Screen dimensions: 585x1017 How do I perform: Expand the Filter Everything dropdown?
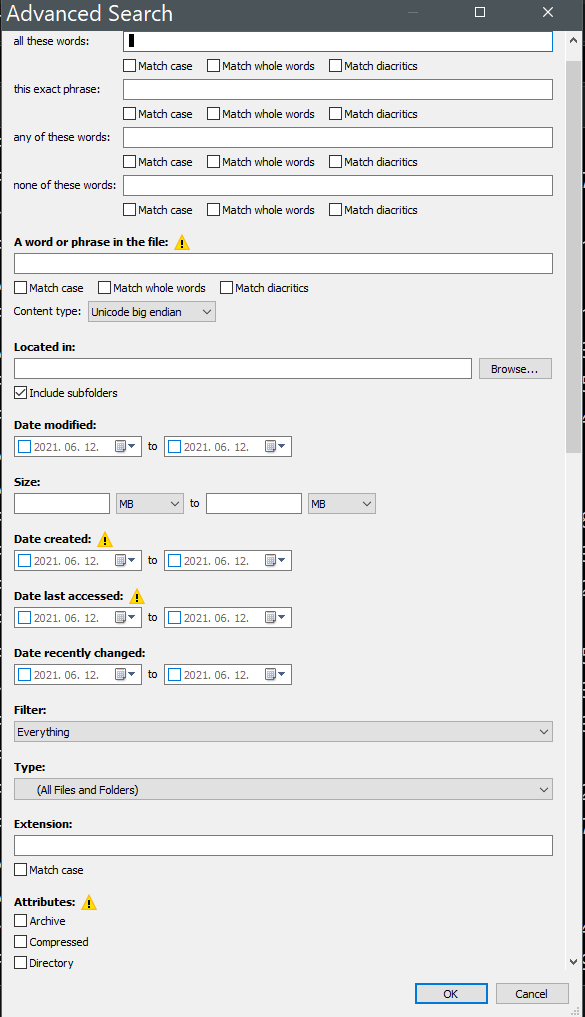coord(283,732)
